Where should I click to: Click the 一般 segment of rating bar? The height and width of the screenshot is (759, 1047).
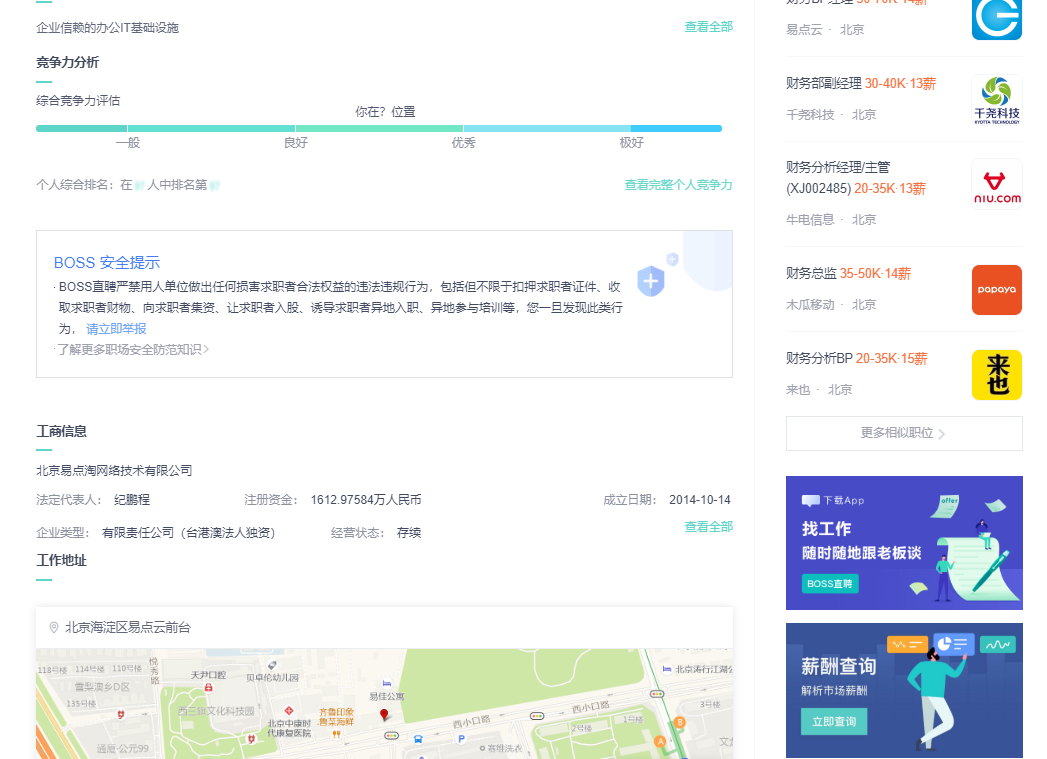click(x=81, y=128)
